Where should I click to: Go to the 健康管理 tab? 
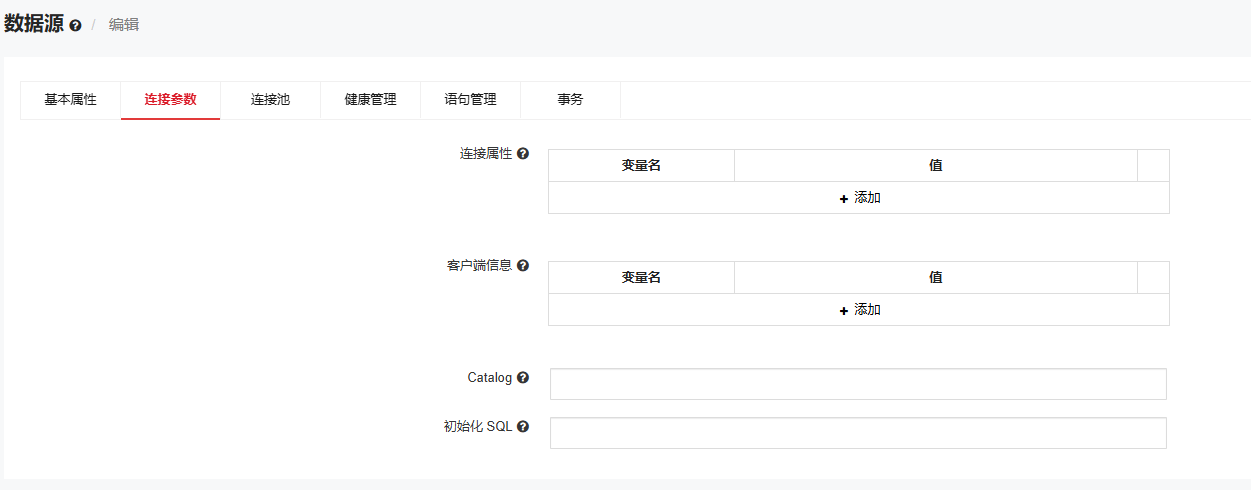point(370,100)
